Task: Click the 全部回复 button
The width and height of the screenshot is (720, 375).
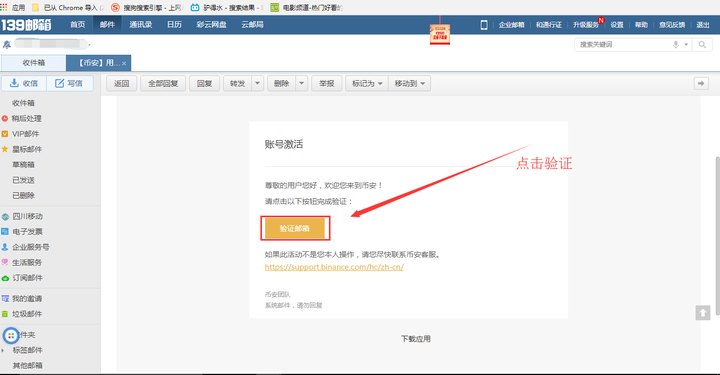Action: point(163,84)
